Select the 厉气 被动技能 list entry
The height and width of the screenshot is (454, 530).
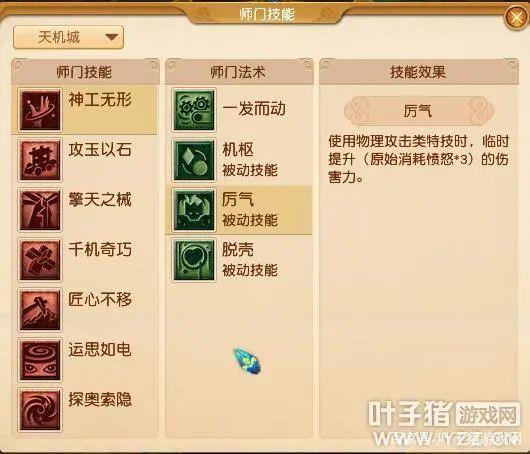click(239, 210)
